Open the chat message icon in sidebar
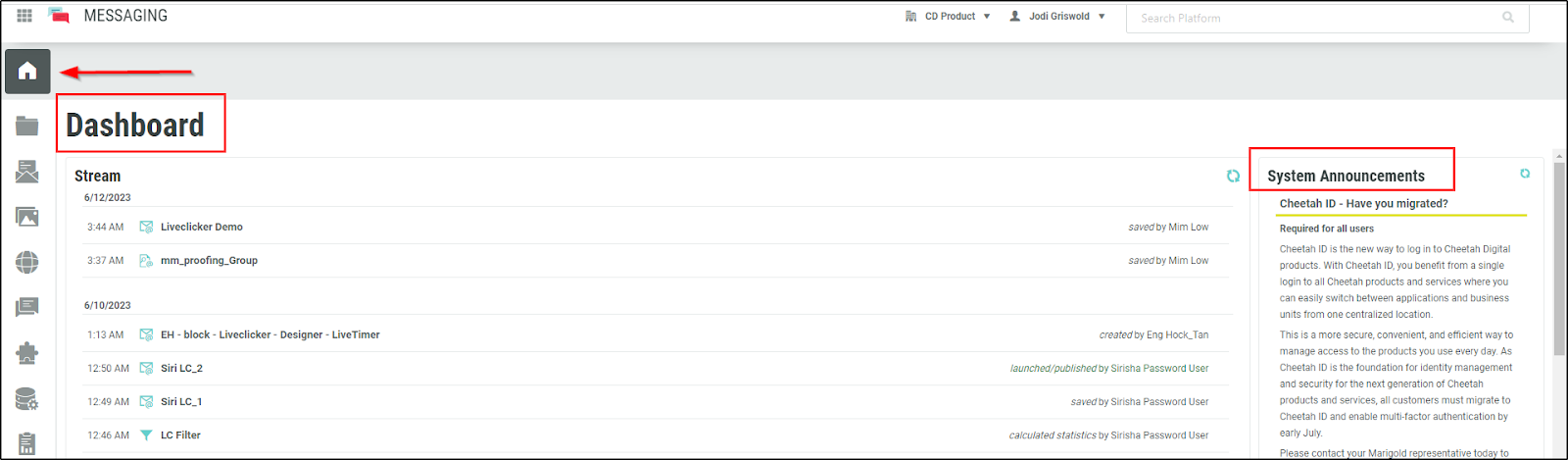This screenshot has width=1568, height=460. 27,307
